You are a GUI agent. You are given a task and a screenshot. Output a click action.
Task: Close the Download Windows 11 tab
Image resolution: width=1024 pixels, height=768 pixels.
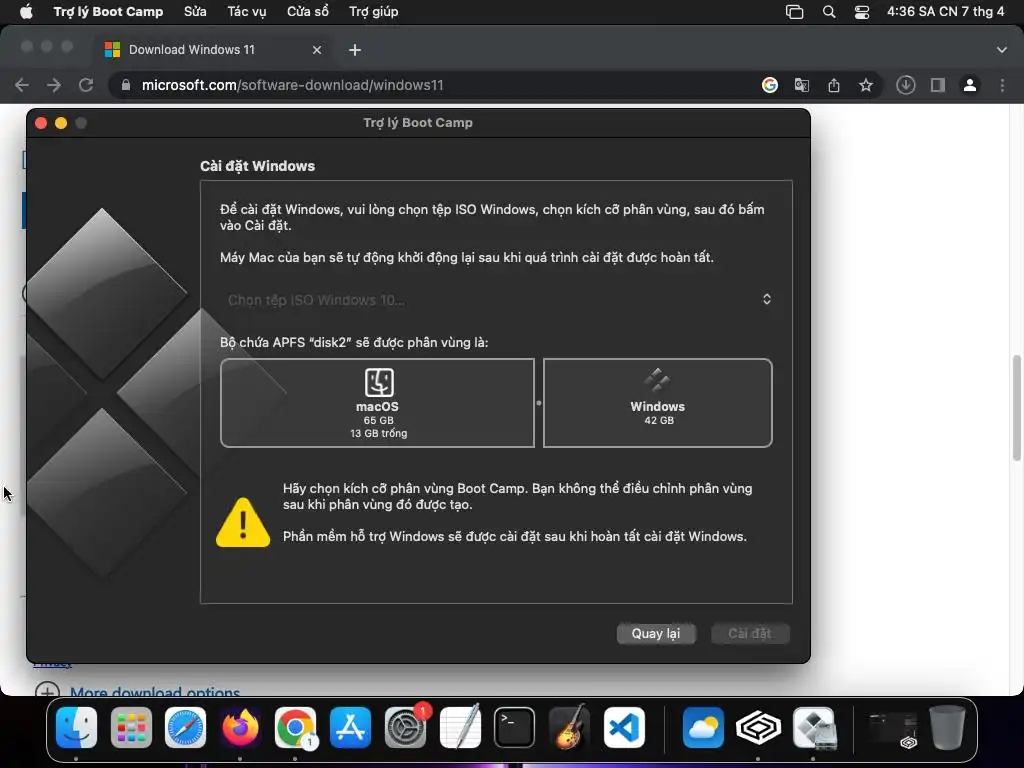pyautogui.click(x=317, y=50)
